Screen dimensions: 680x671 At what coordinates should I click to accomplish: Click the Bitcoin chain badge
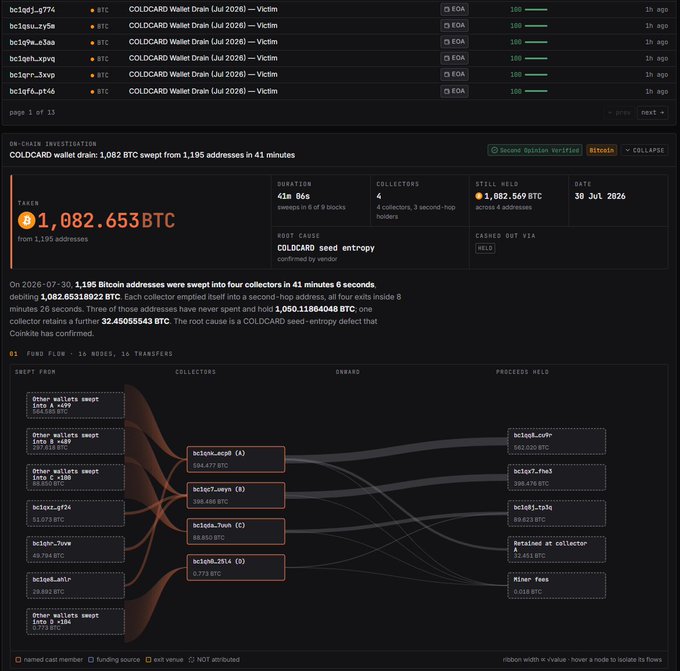tap(602, 150)
